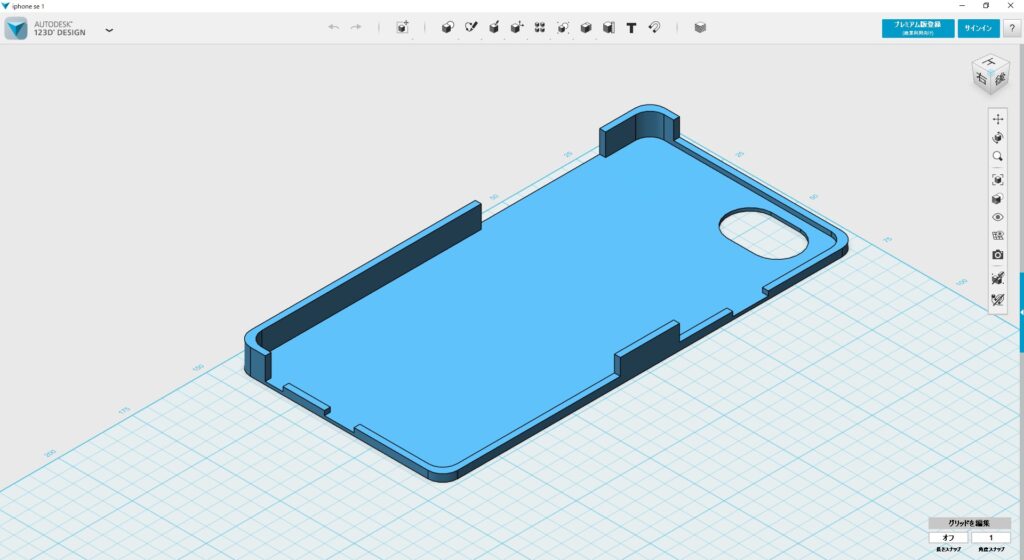
Task: Open the Primitives shapes menu icon
Action: click(447, 27)
